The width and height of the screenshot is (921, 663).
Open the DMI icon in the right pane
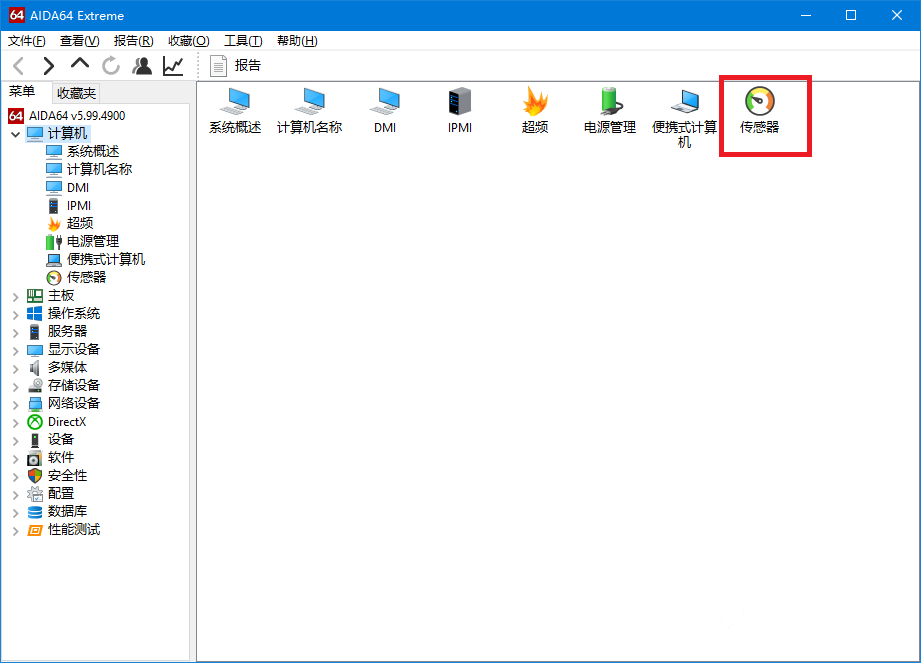(385, 110)
